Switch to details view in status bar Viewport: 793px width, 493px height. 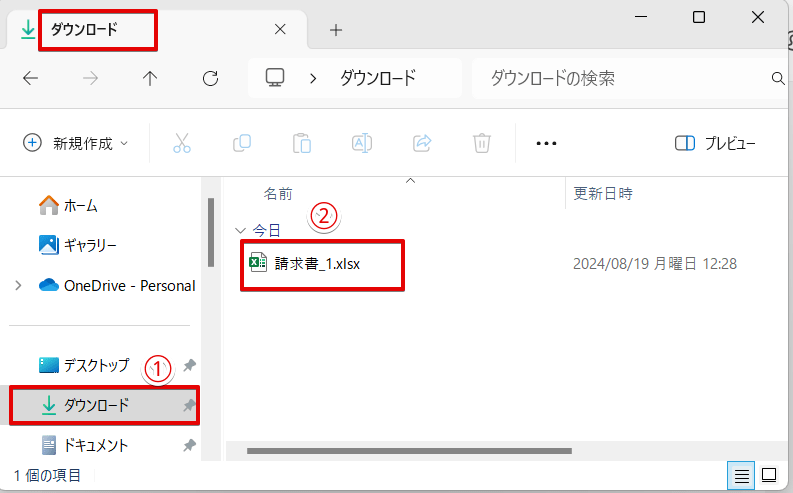(x=741, y=475)
